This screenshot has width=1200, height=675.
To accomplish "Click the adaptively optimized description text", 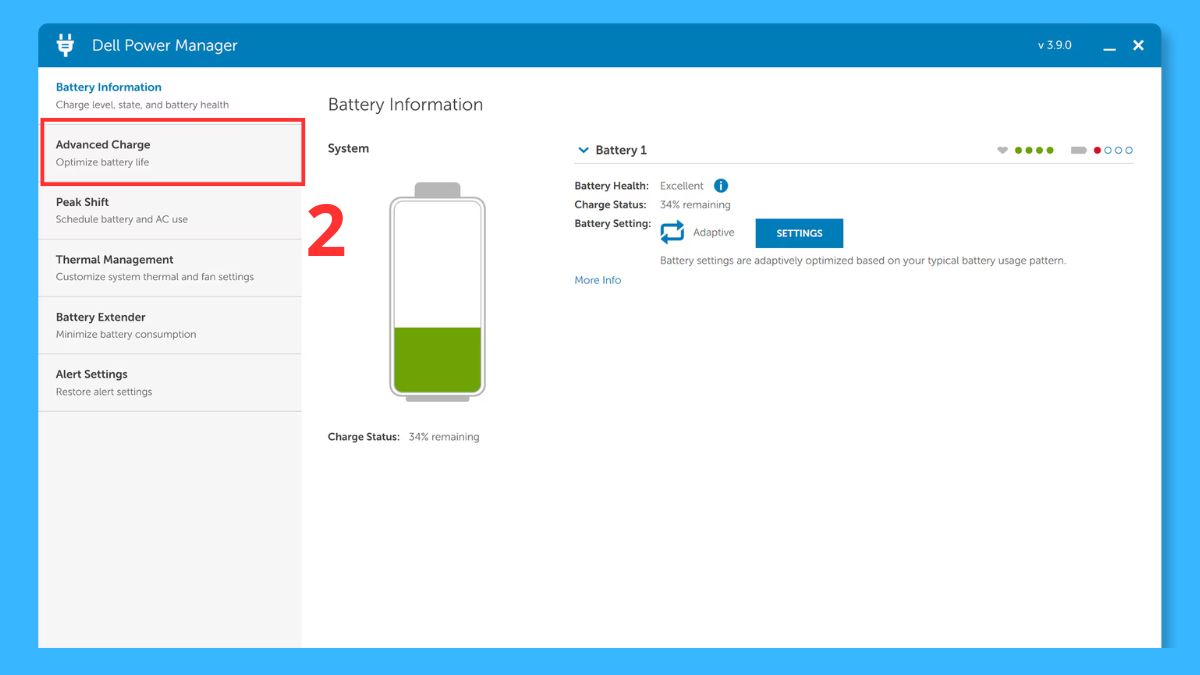I will coord(863,261).
